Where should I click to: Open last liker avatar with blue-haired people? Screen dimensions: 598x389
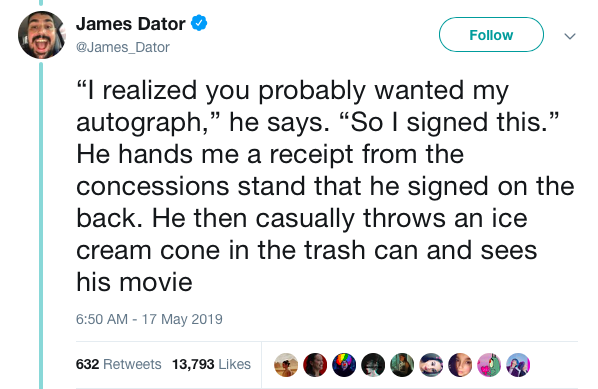click(518, 365)
